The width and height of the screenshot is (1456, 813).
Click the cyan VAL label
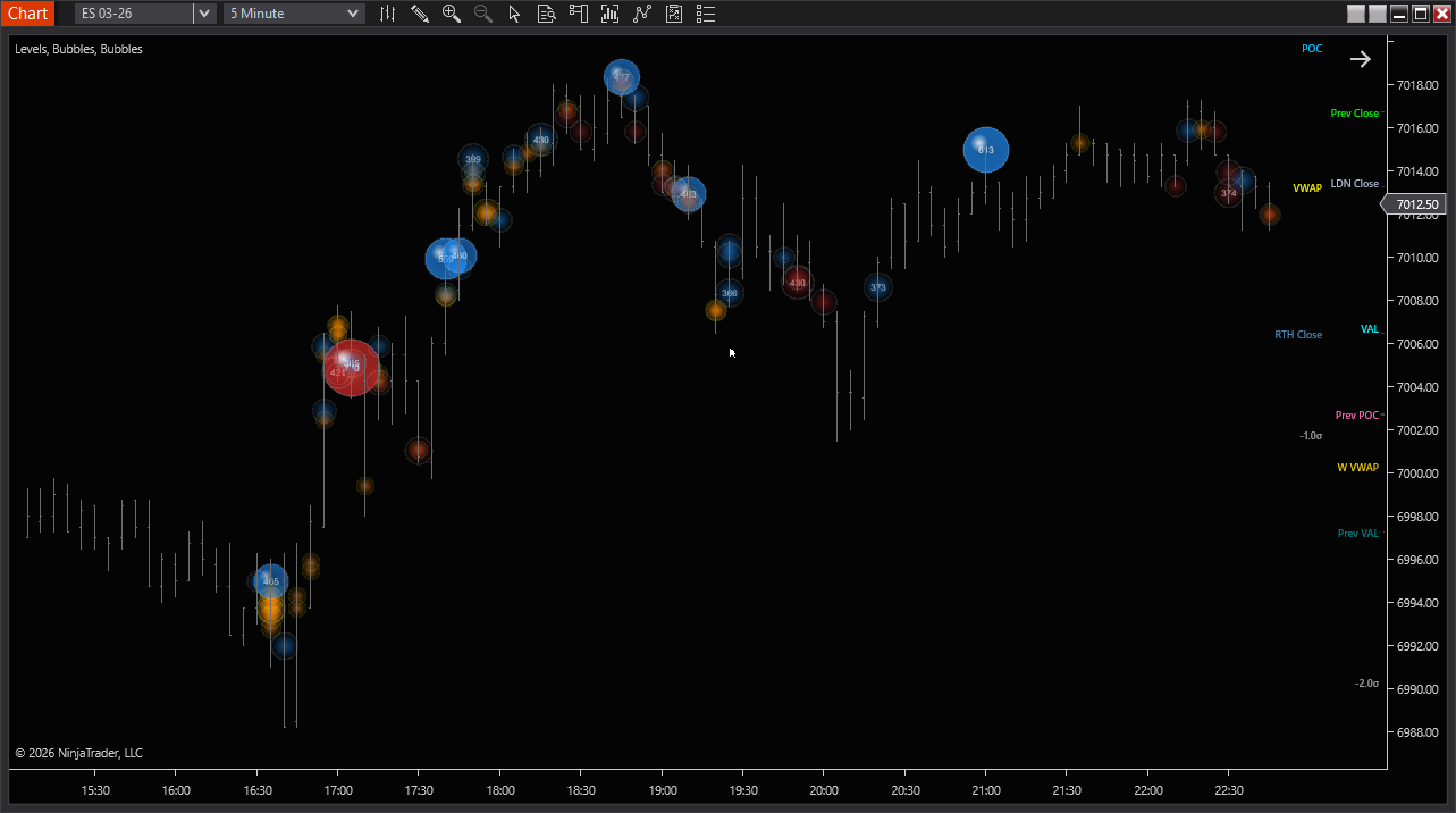1370,329
